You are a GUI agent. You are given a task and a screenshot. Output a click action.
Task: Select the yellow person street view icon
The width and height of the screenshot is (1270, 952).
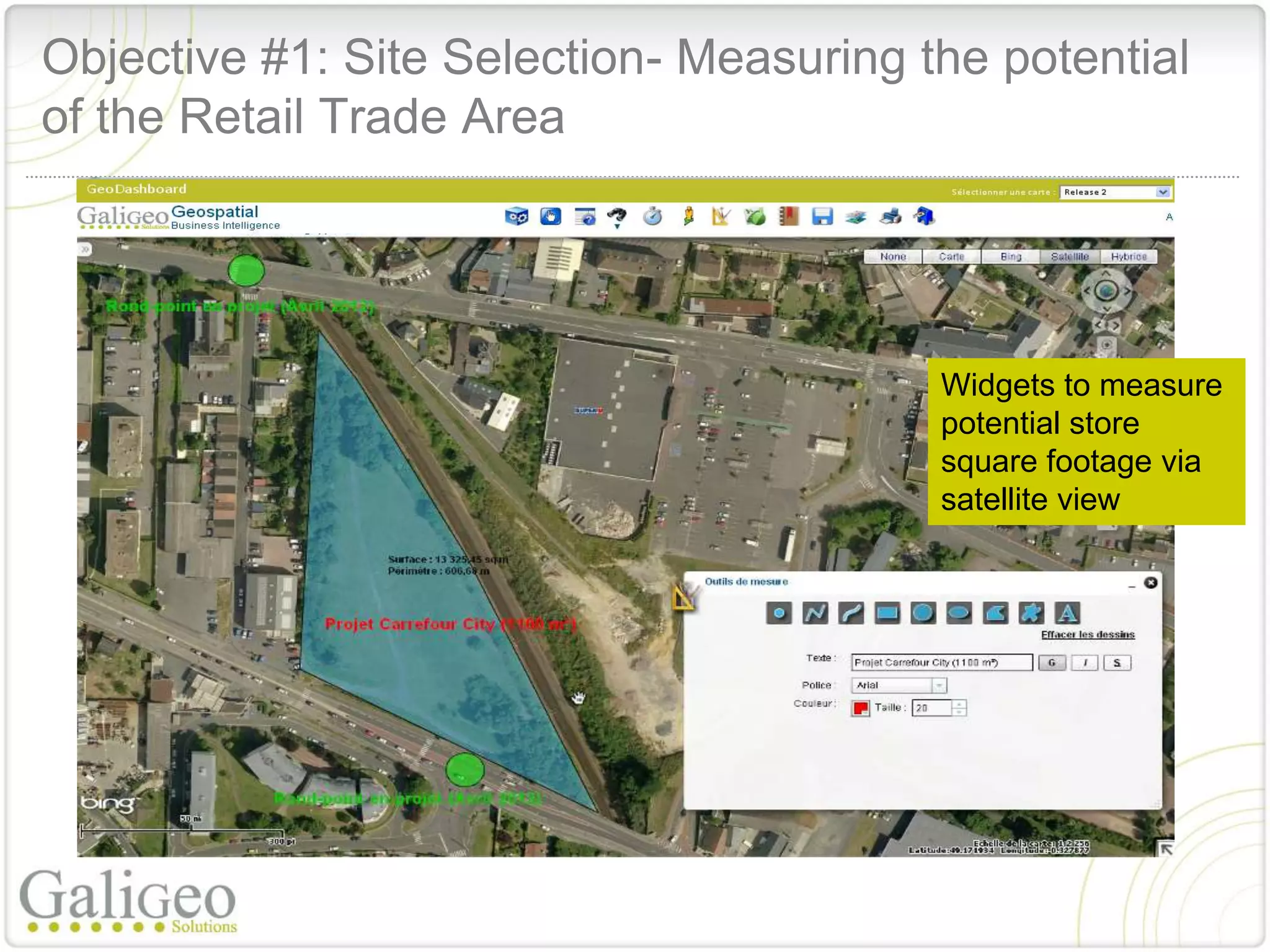(688, 216)
